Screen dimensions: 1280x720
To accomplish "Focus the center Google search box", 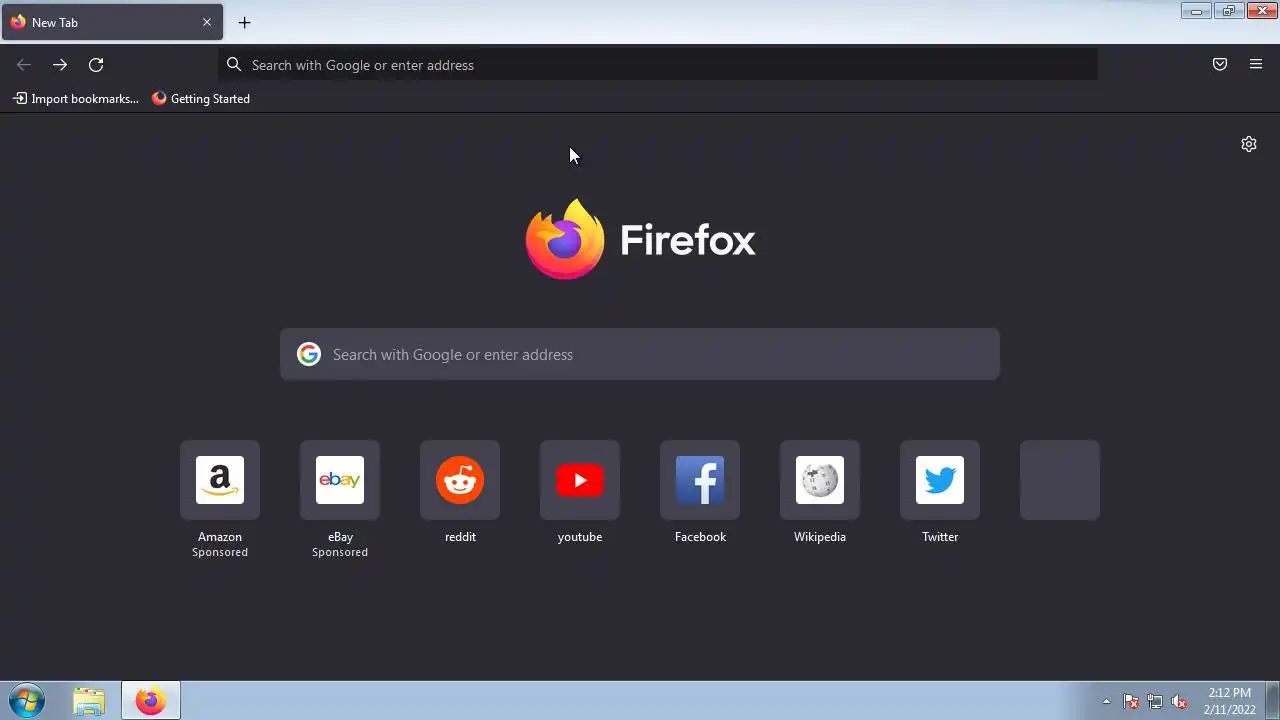I will click(x=640, y=354).
